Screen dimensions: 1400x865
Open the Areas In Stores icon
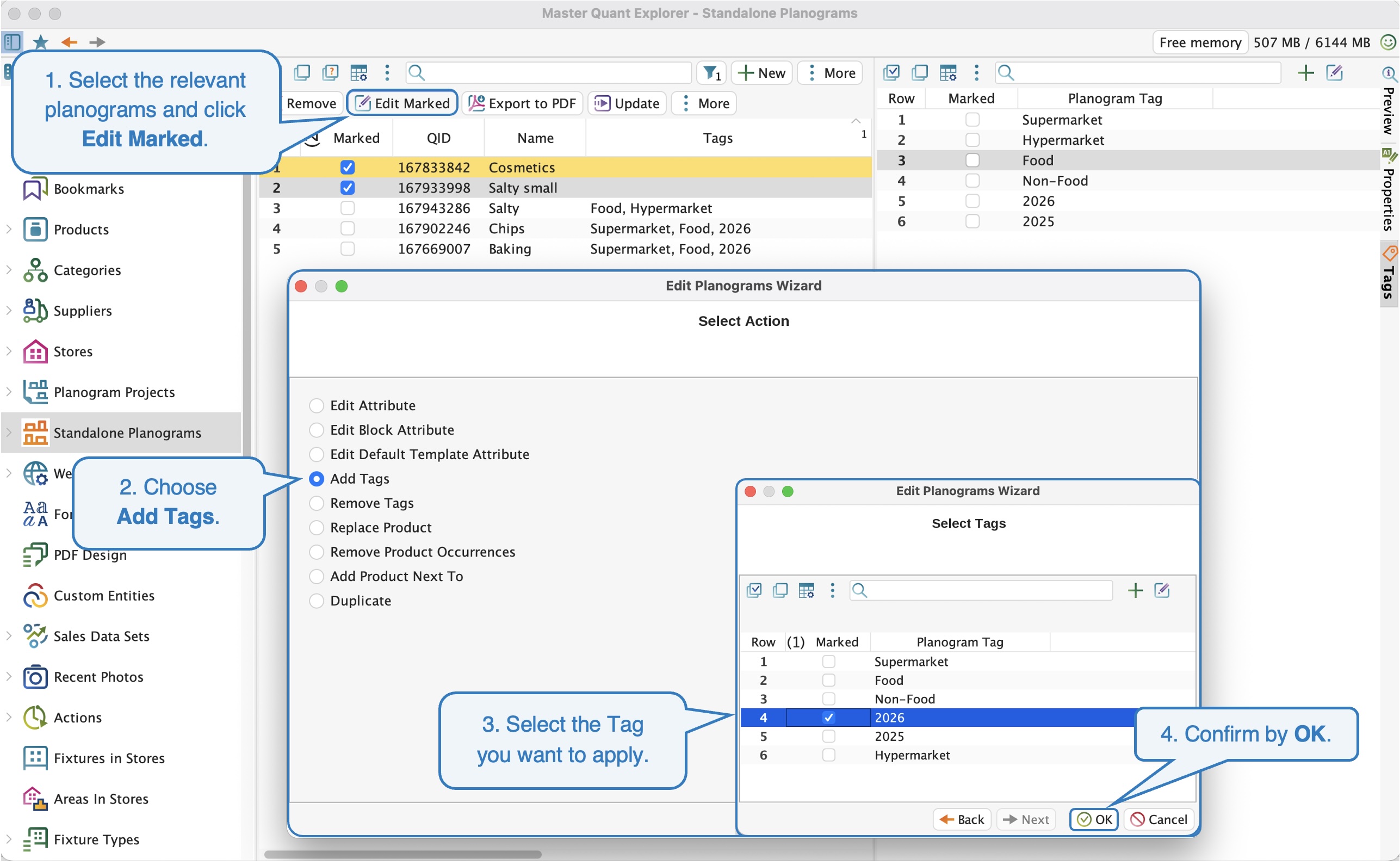click(35, 799)
